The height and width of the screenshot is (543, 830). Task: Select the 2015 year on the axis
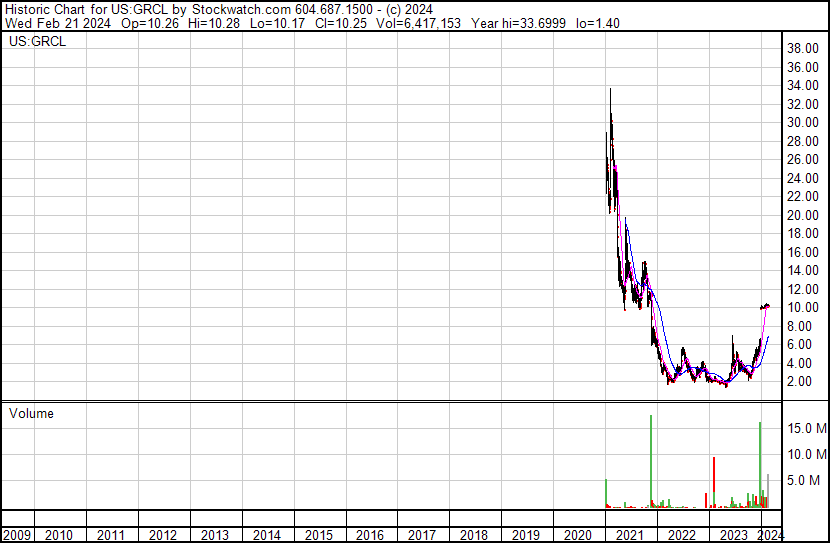(318, 535)
